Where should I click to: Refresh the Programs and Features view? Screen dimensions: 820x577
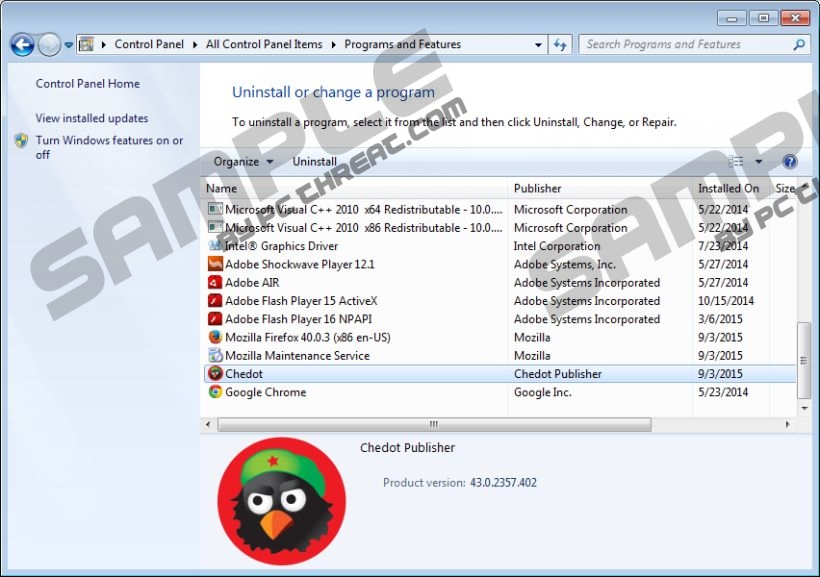click(560, 45)
